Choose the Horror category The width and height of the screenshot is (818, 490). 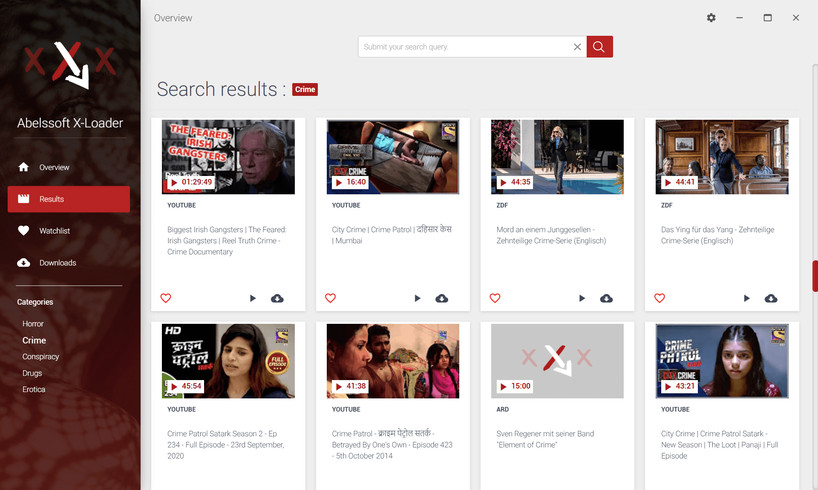click(x=33, y=324)
